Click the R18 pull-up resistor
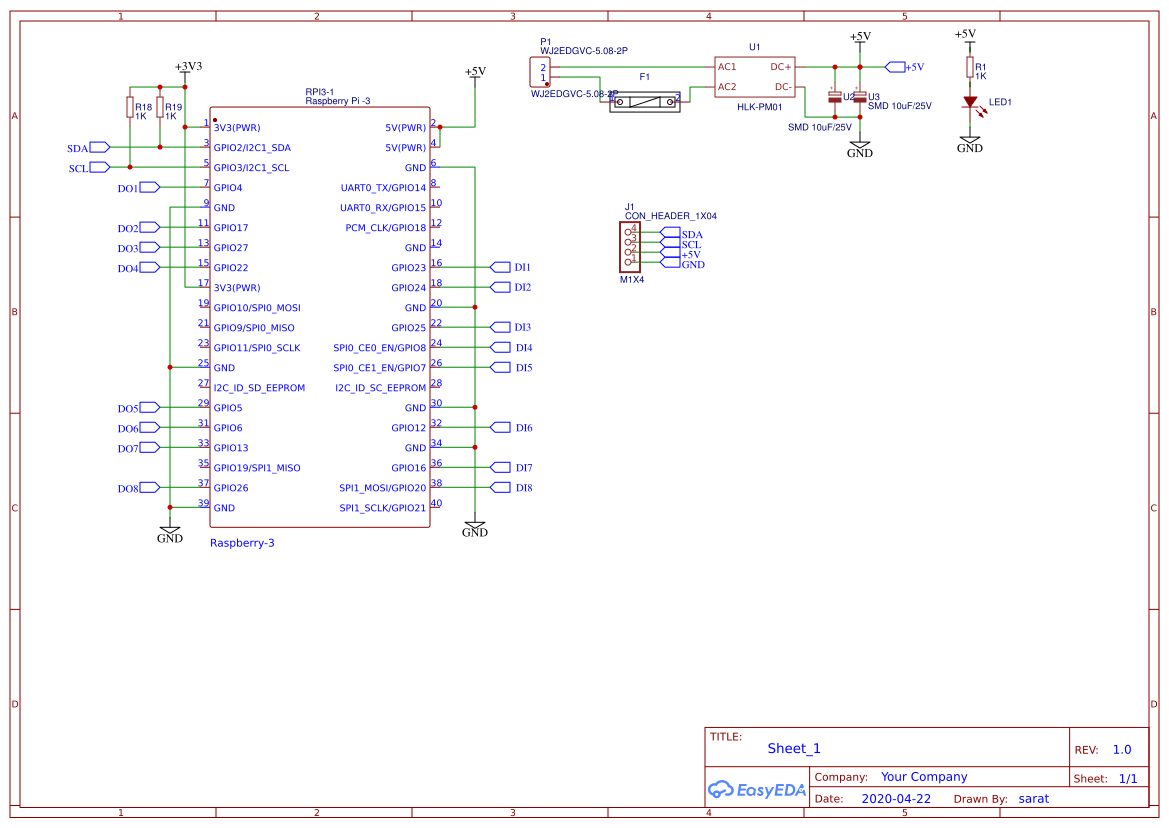 [130, 108]
